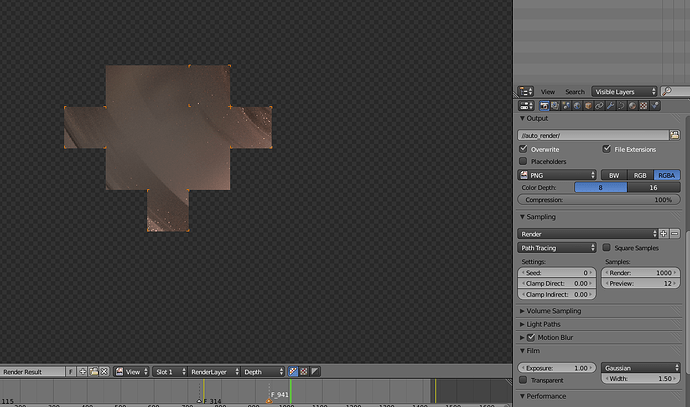Open the outliner Search menu

point(575,92)
